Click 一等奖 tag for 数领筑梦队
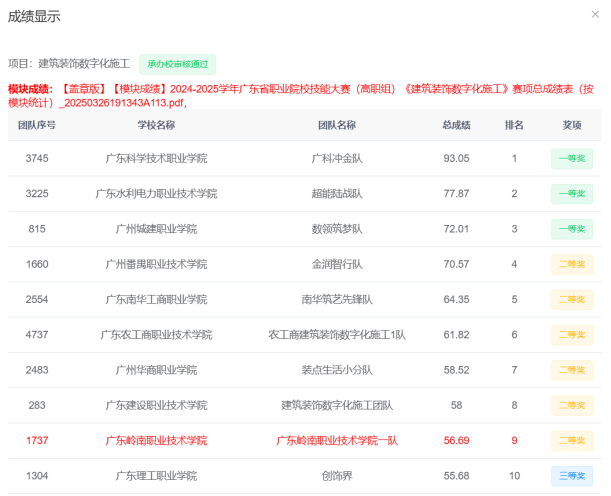Viewport: 611px width, 496px height. tap(572, 229)
